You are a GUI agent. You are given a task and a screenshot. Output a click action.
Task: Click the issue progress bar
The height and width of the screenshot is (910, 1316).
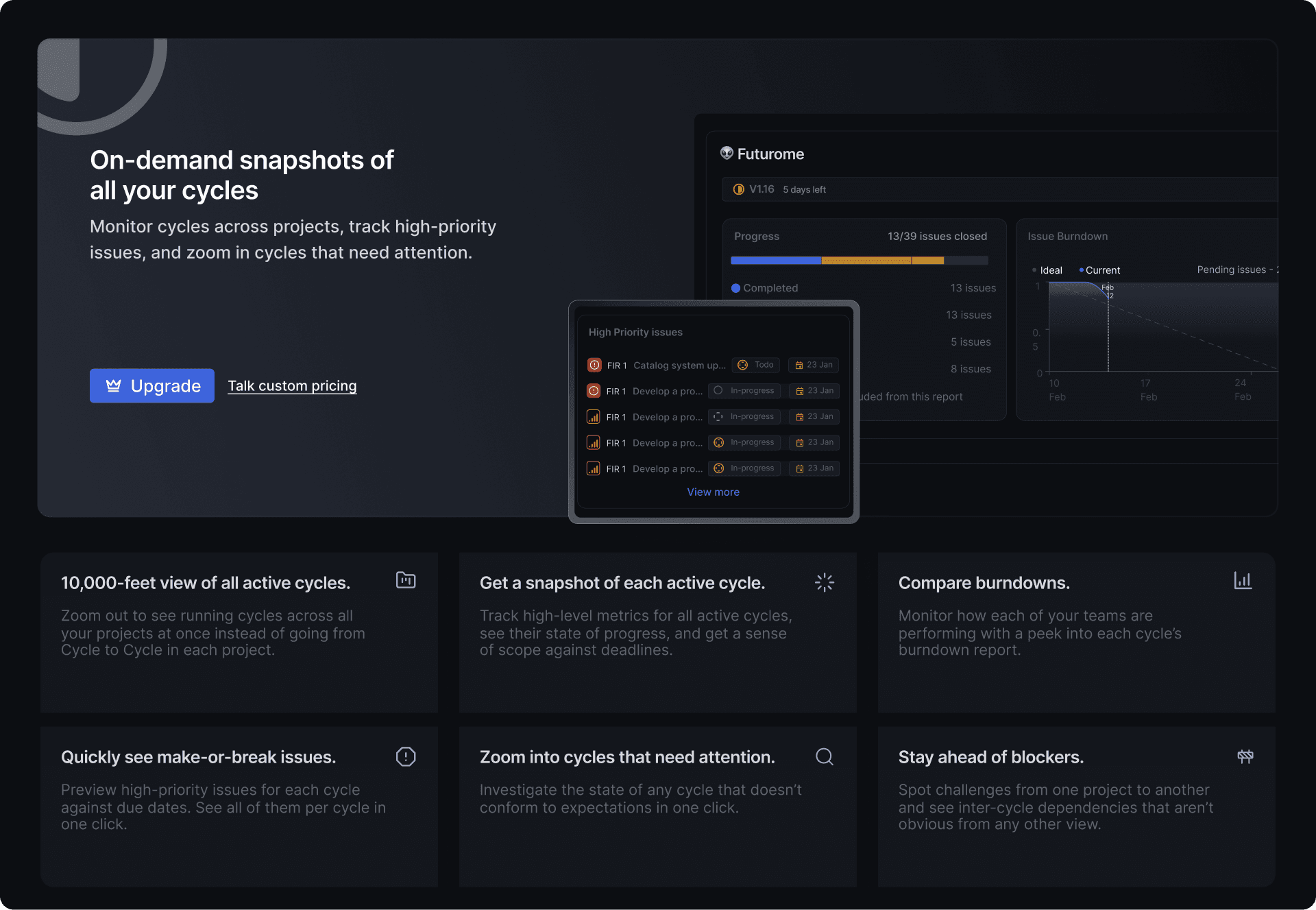(x=860, y=261)
